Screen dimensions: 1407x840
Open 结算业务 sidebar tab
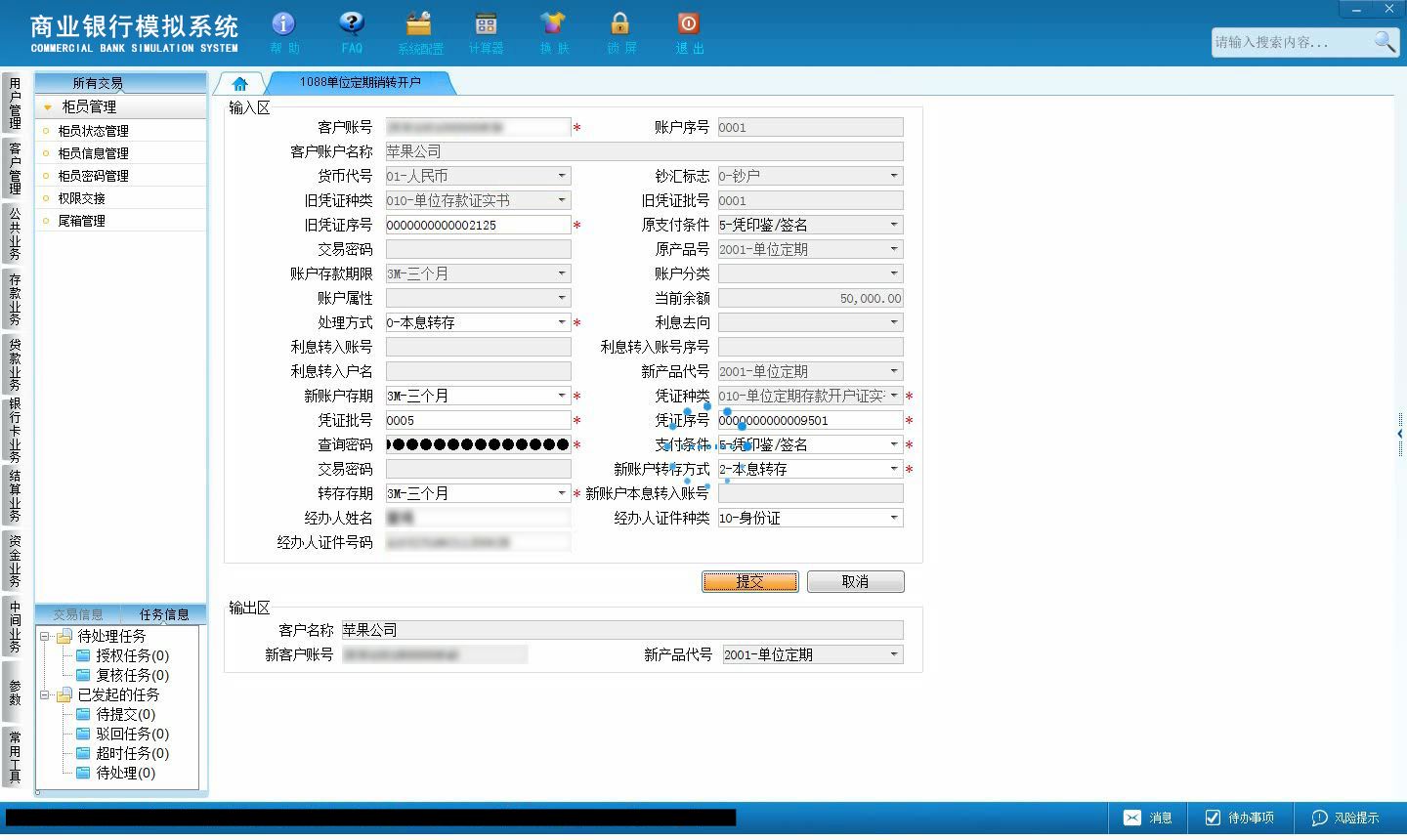14,496
